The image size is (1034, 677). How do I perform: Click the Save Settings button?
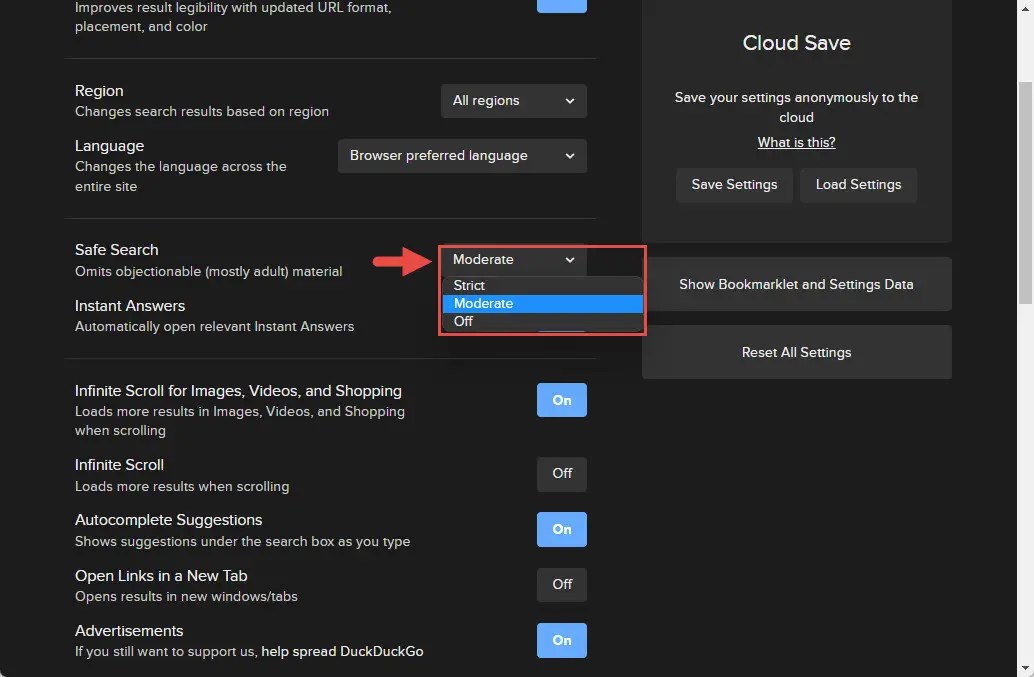click(x=734, y=184)
